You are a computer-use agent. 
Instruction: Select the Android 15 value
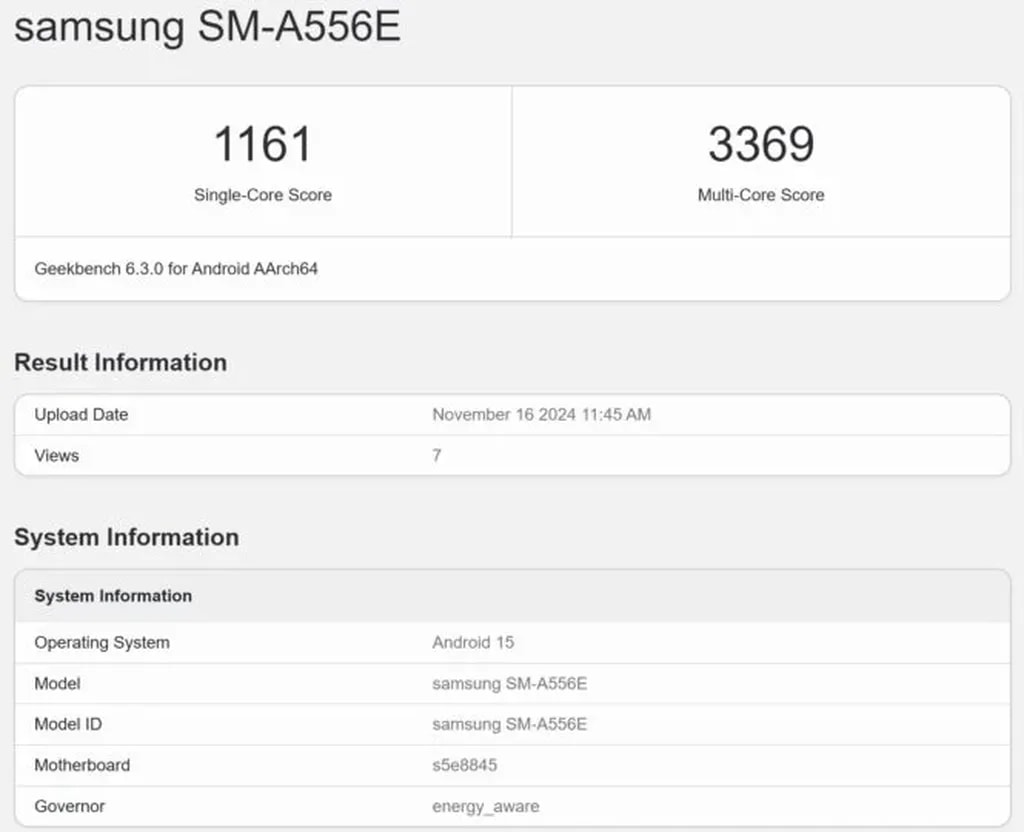coord(473,643)
